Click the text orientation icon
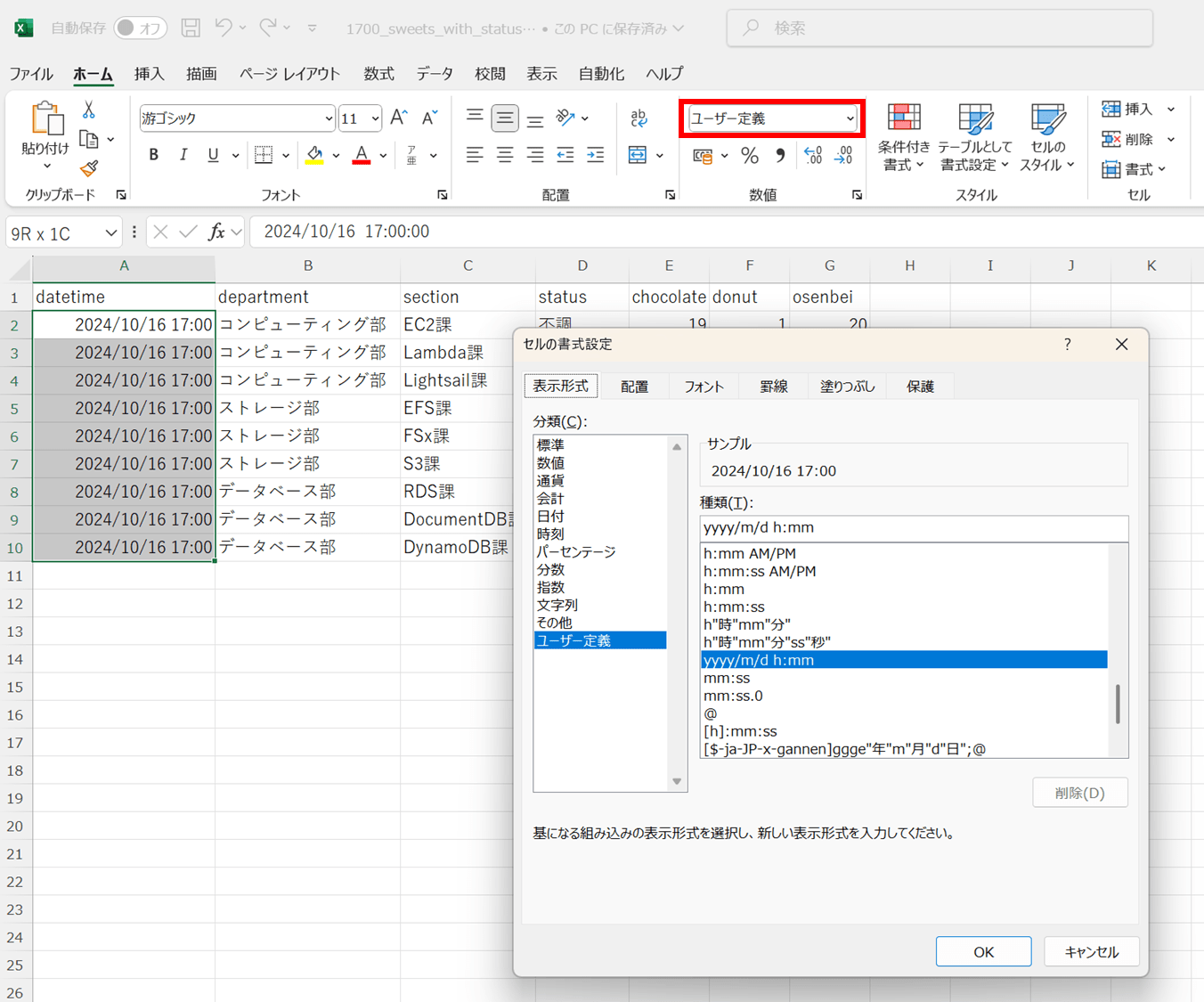Image resolution: width=1204 pixels, height=1002 pixels. pyautogui.click(x=565, y=118)
